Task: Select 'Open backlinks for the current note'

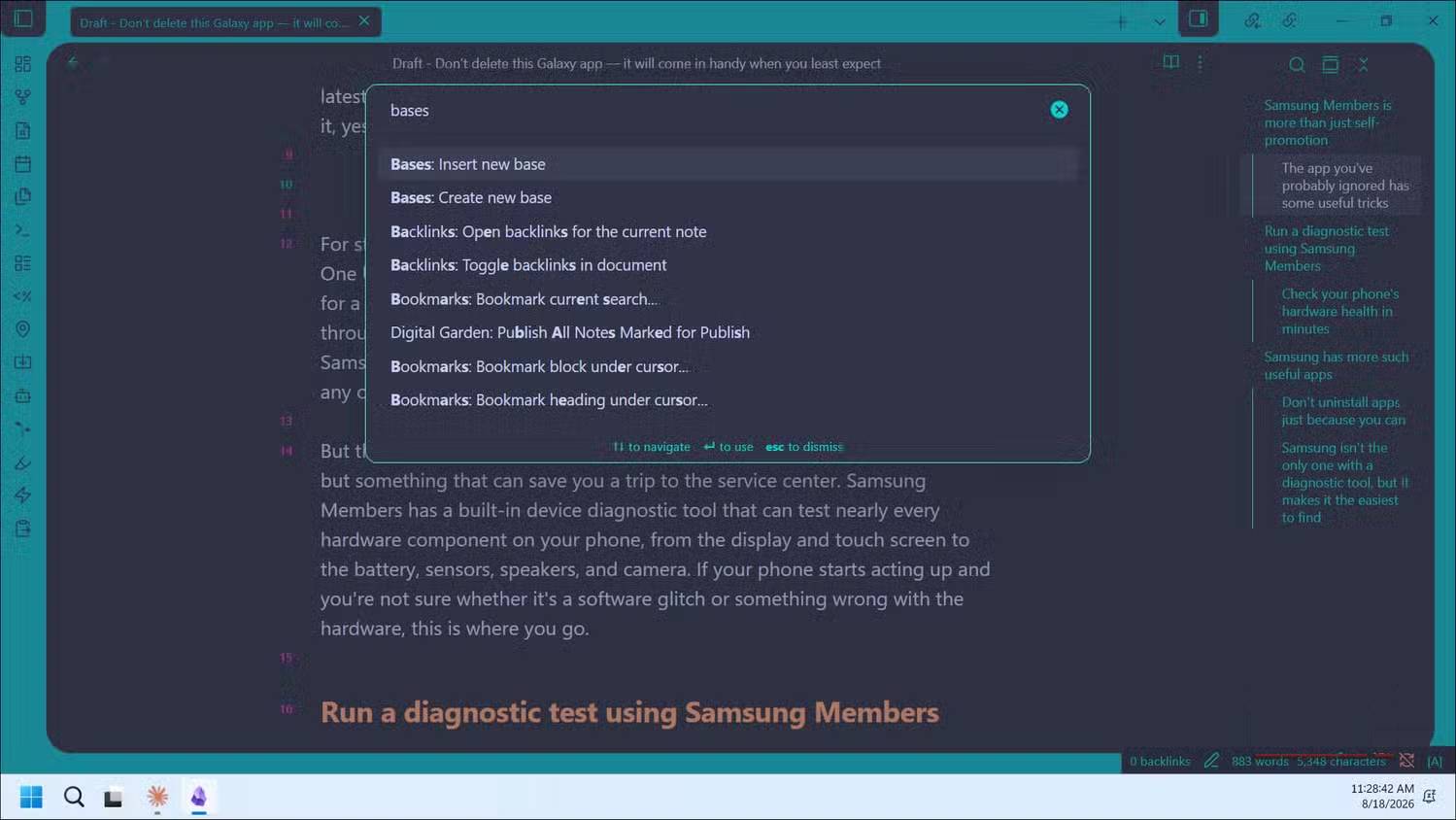Action: (x=728, y=231)
